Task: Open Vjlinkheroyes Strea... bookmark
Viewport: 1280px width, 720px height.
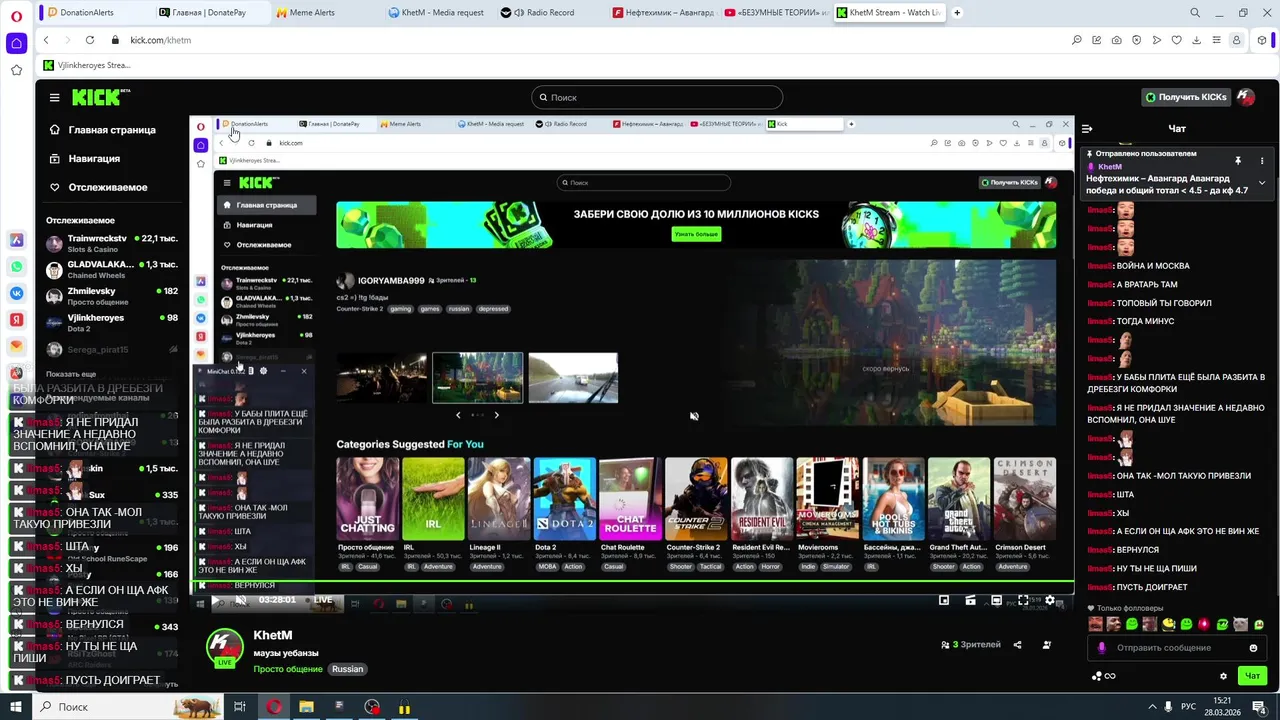Action: [86, 65]
